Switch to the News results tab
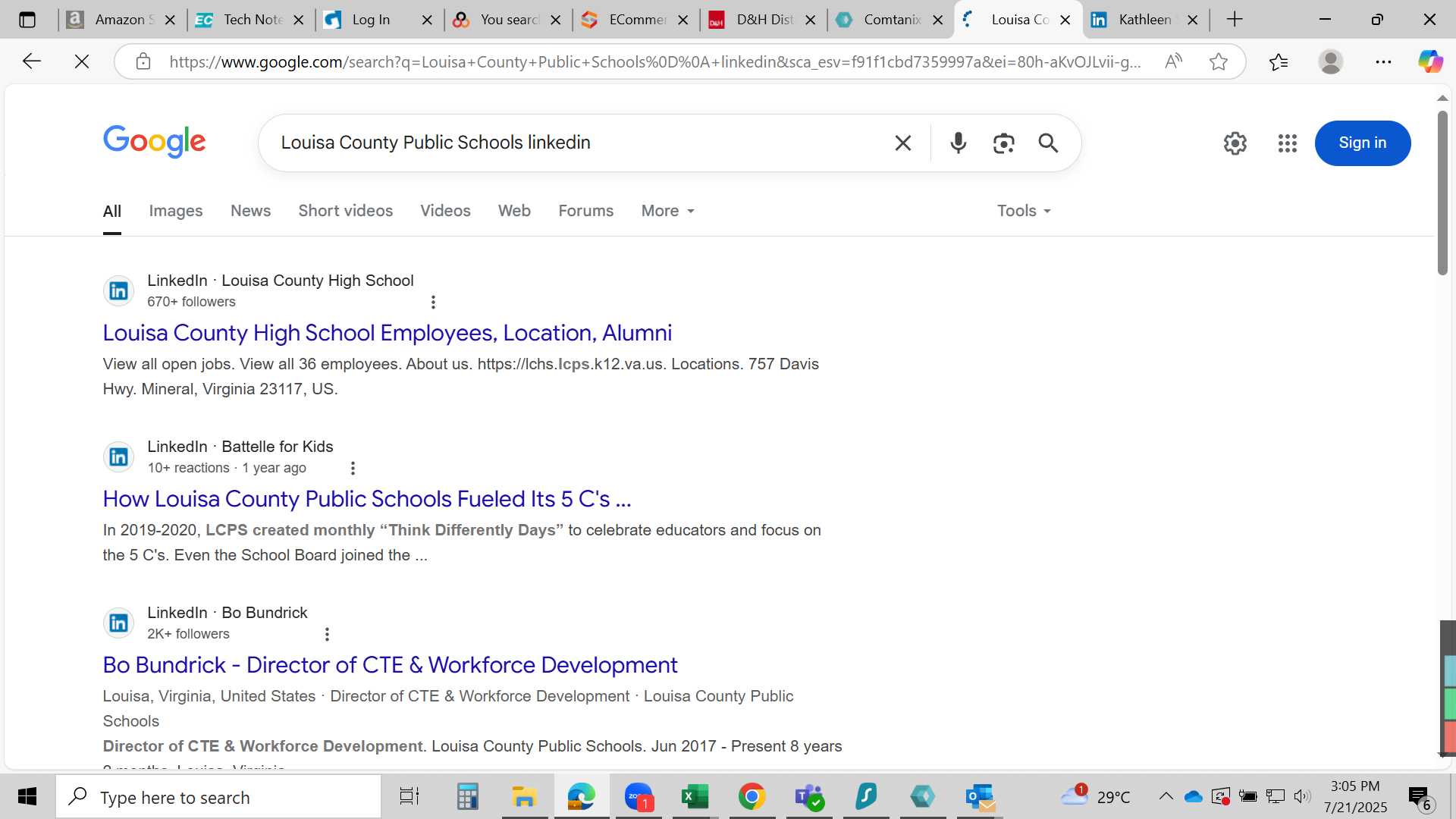The width and height of the screenshot is (1456, 819). [250, 211]
